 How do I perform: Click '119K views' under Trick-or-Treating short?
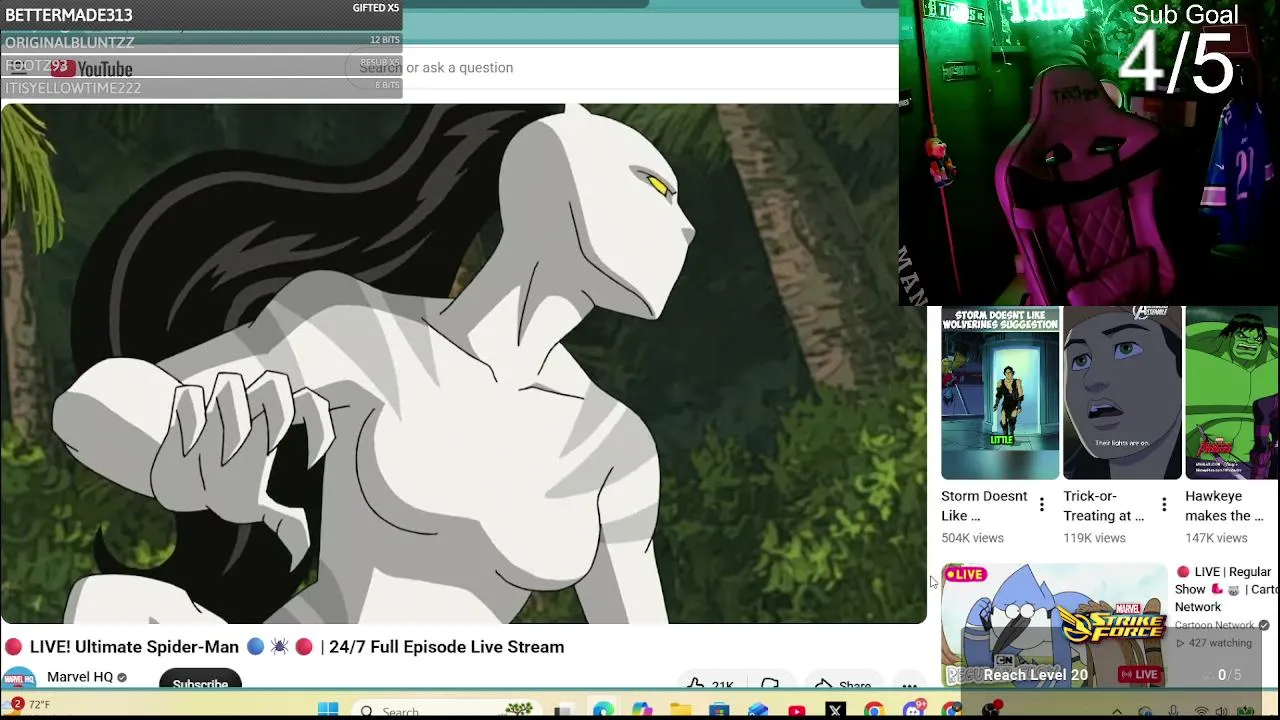coord(1094,538)
